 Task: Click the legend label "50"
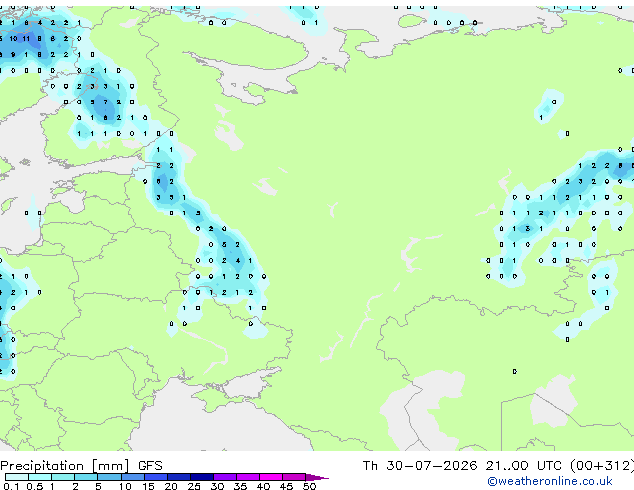click(x=310, y=486)
